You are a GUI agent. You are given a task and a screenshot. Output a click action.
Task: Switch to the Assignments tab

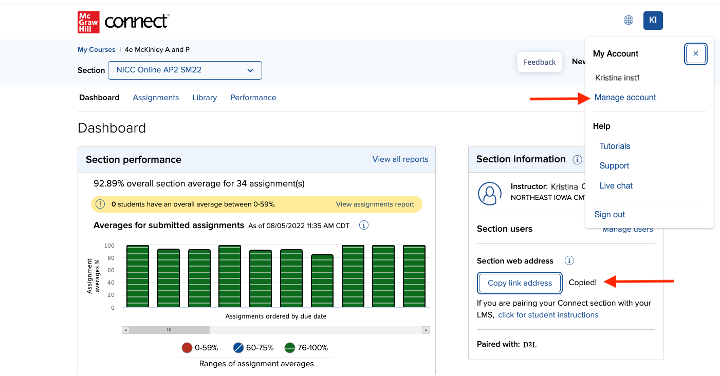156,97
